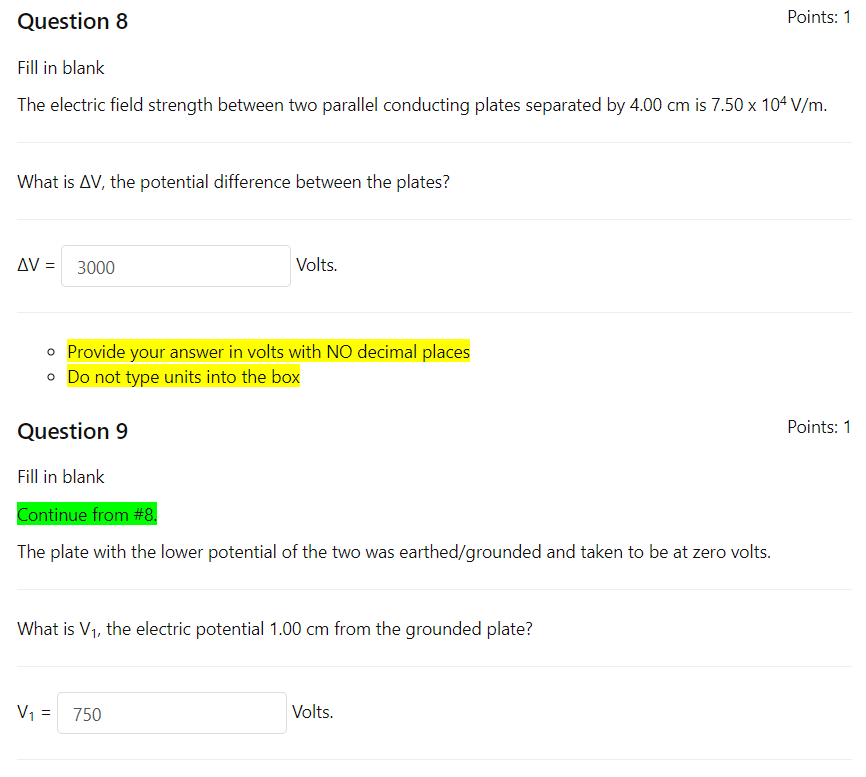Click the yellow 'Do not type units' note

pyautogui.click(x=183, y=376)
